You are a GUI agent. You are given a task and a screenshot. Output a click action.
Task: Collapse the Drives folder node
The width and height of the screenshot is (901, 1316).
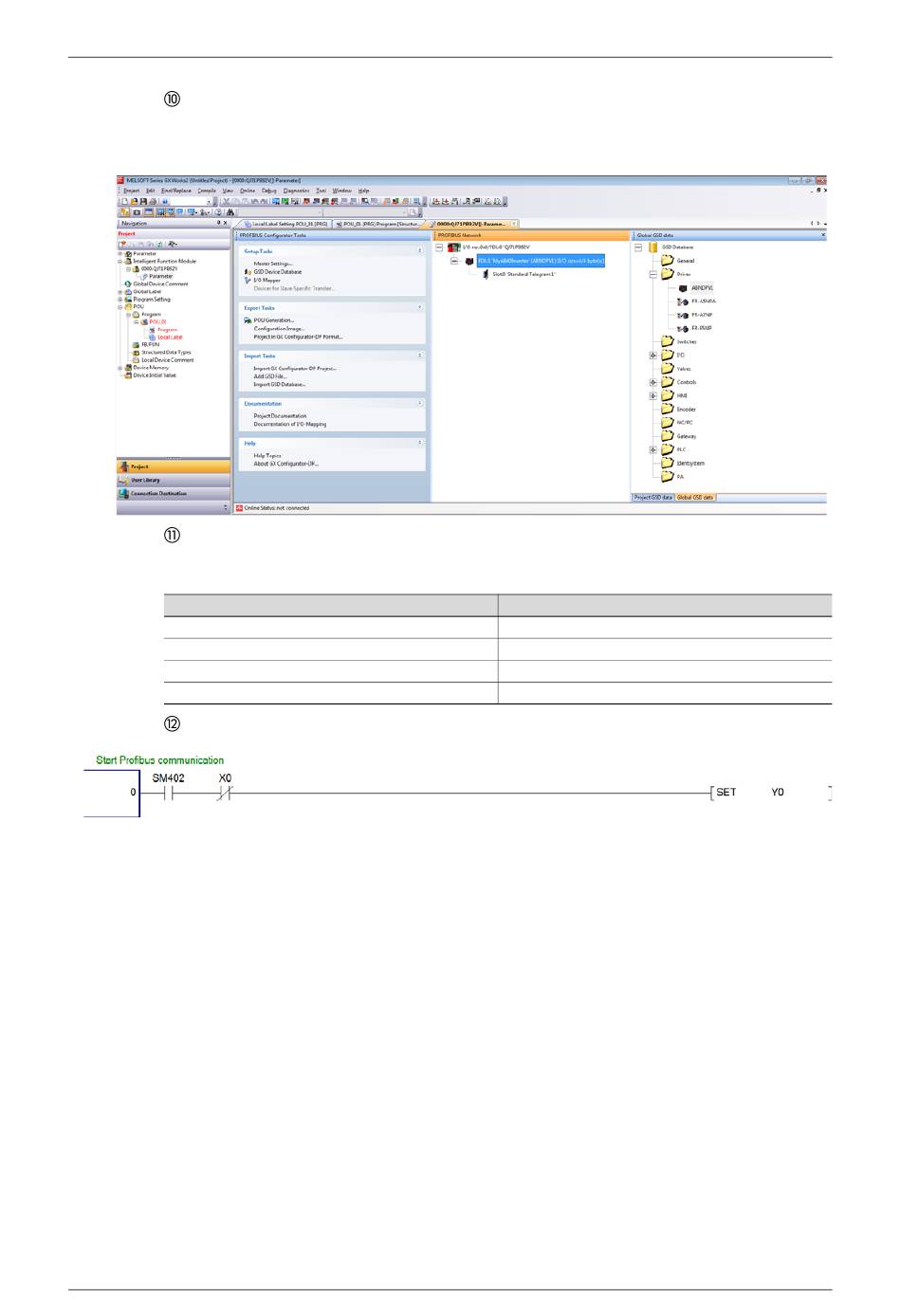tap(653, 274)
